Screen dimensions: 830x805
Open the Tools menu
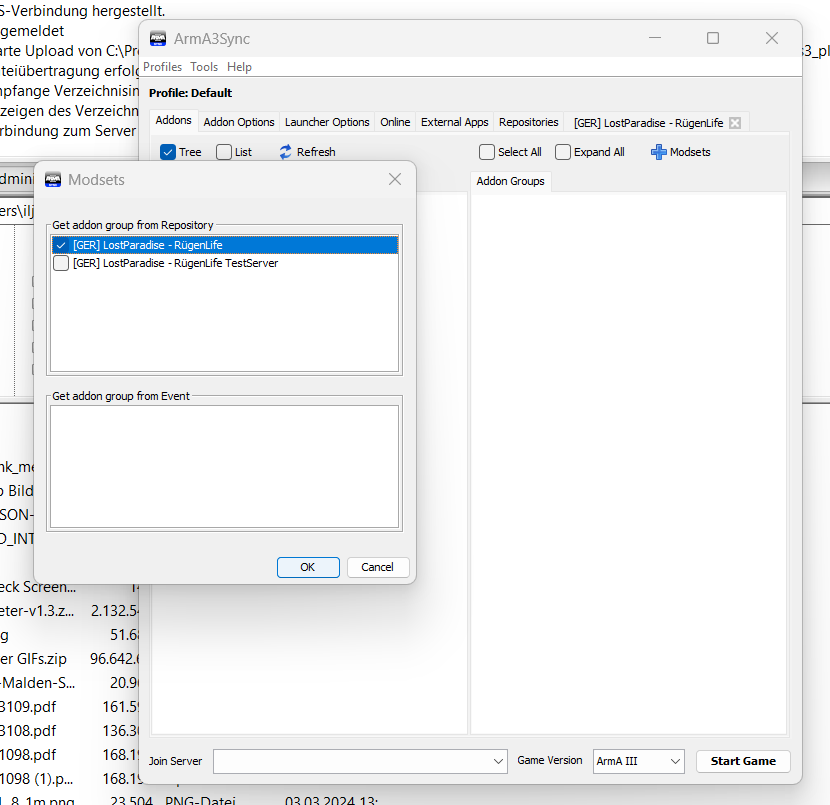[204, 67]
